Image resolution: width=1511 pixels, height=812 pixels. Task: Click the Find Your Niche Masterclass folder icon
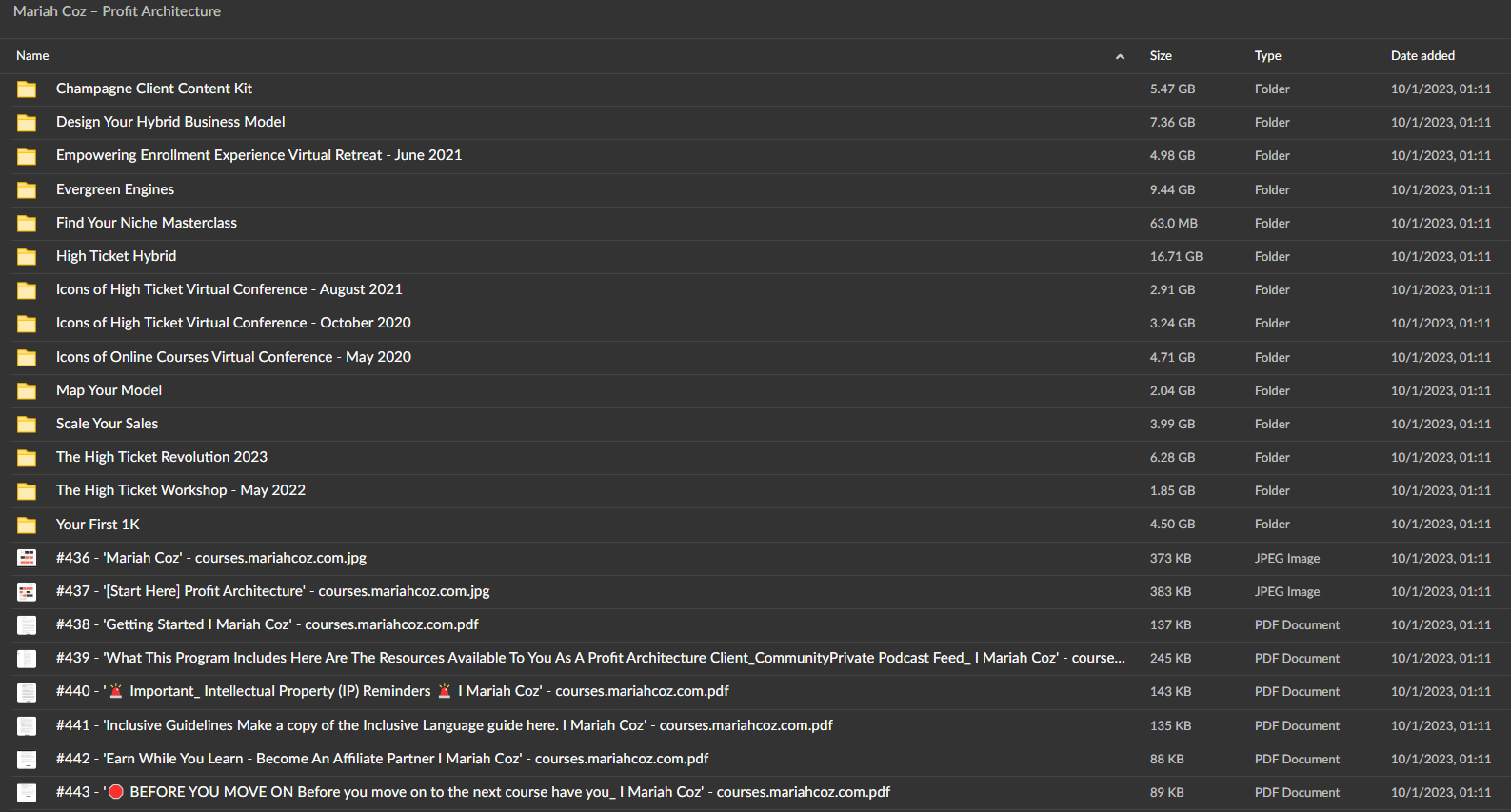click(27, 224)
